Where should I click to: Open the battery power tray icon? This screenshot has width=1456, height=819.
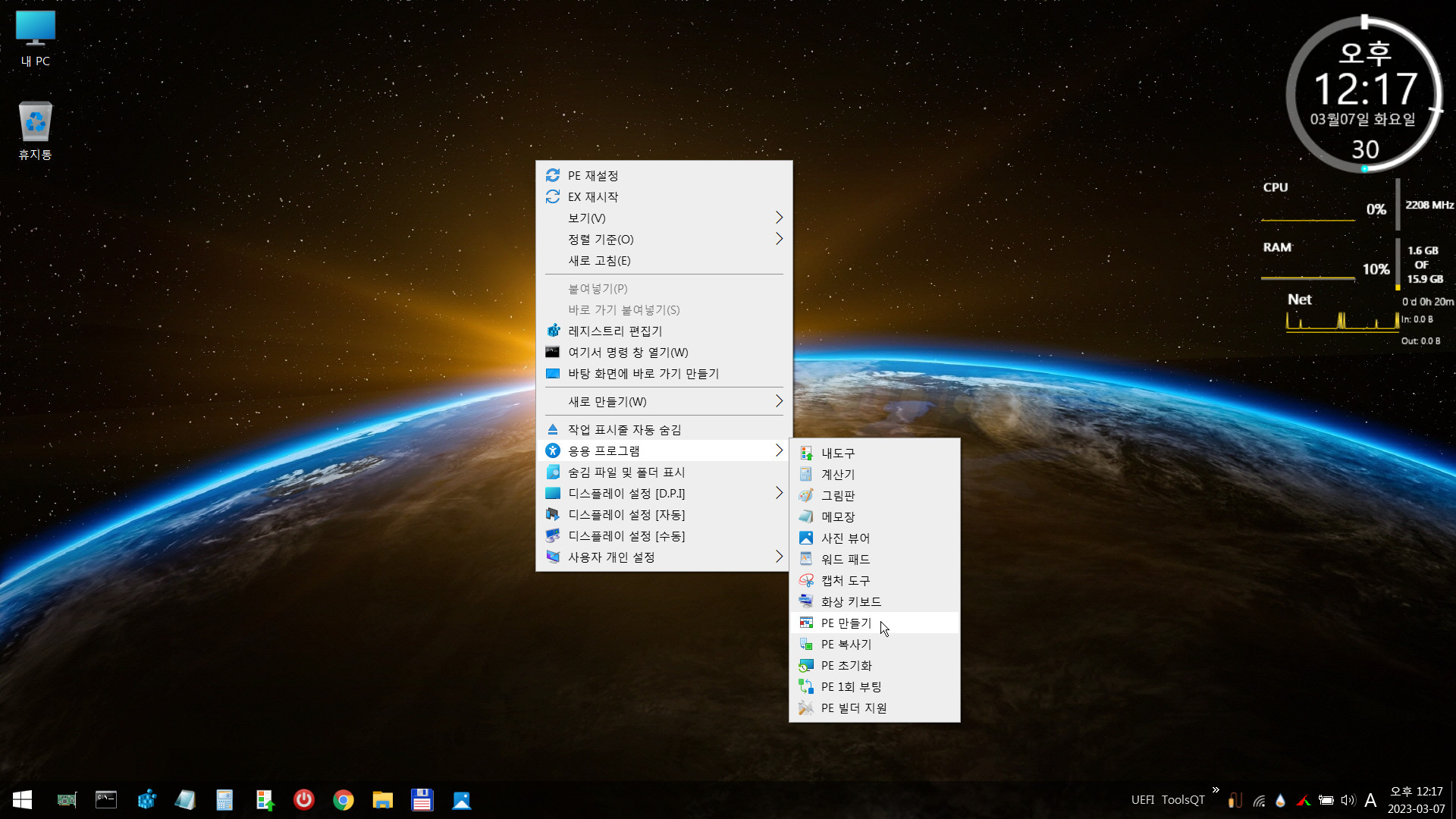(1326, 801)
